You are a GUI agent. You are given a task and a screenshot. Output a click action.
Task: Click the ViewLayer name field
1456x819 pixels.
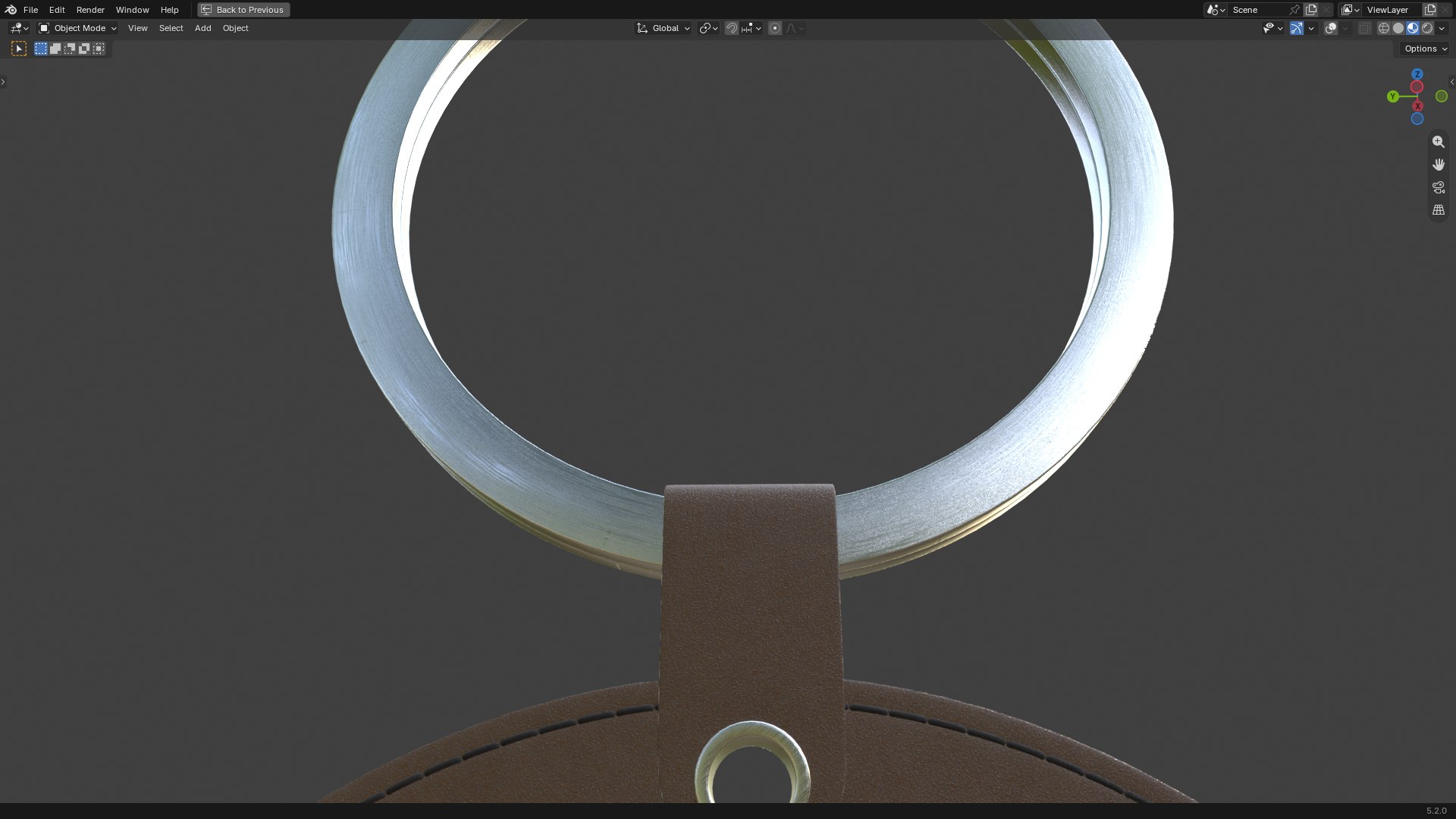1392,10
